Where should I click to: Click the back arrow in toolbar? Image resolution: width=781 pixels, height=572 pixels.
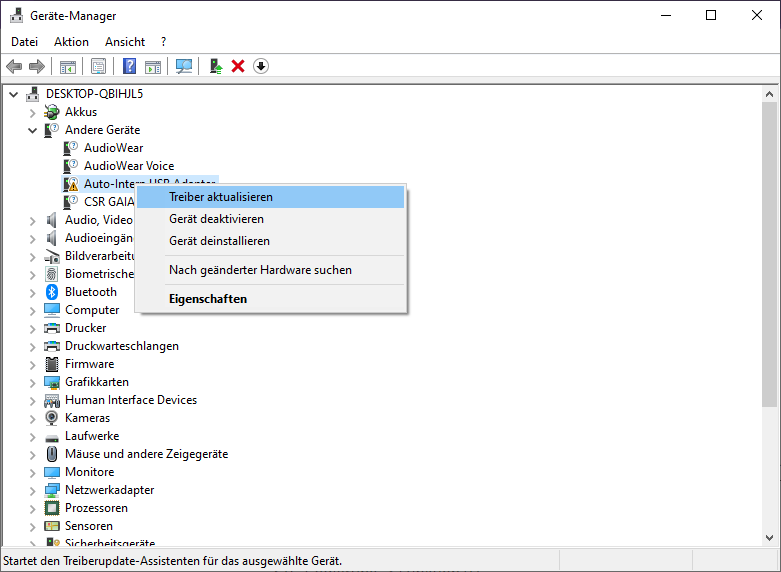[14, 66]
